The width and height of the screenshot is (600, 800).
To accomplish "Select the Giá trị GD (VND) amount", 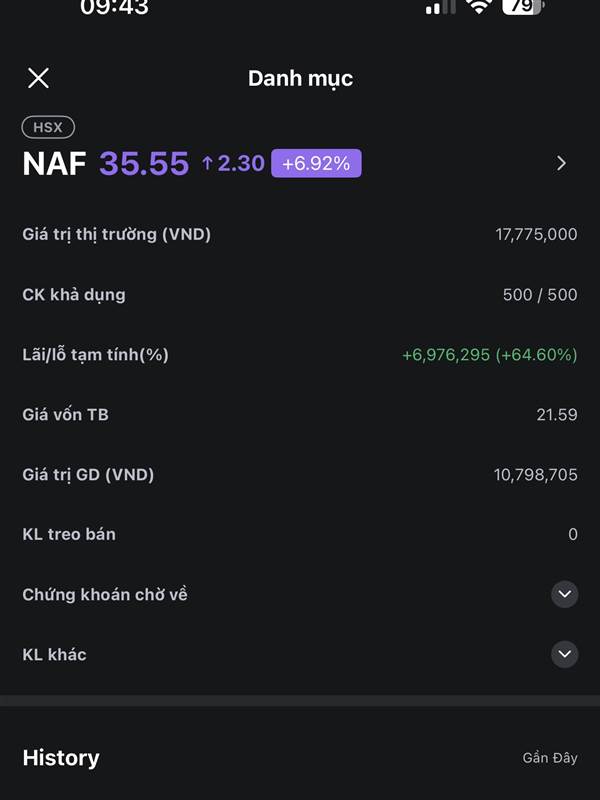I will pyautogui.click(x=536, y=475).
